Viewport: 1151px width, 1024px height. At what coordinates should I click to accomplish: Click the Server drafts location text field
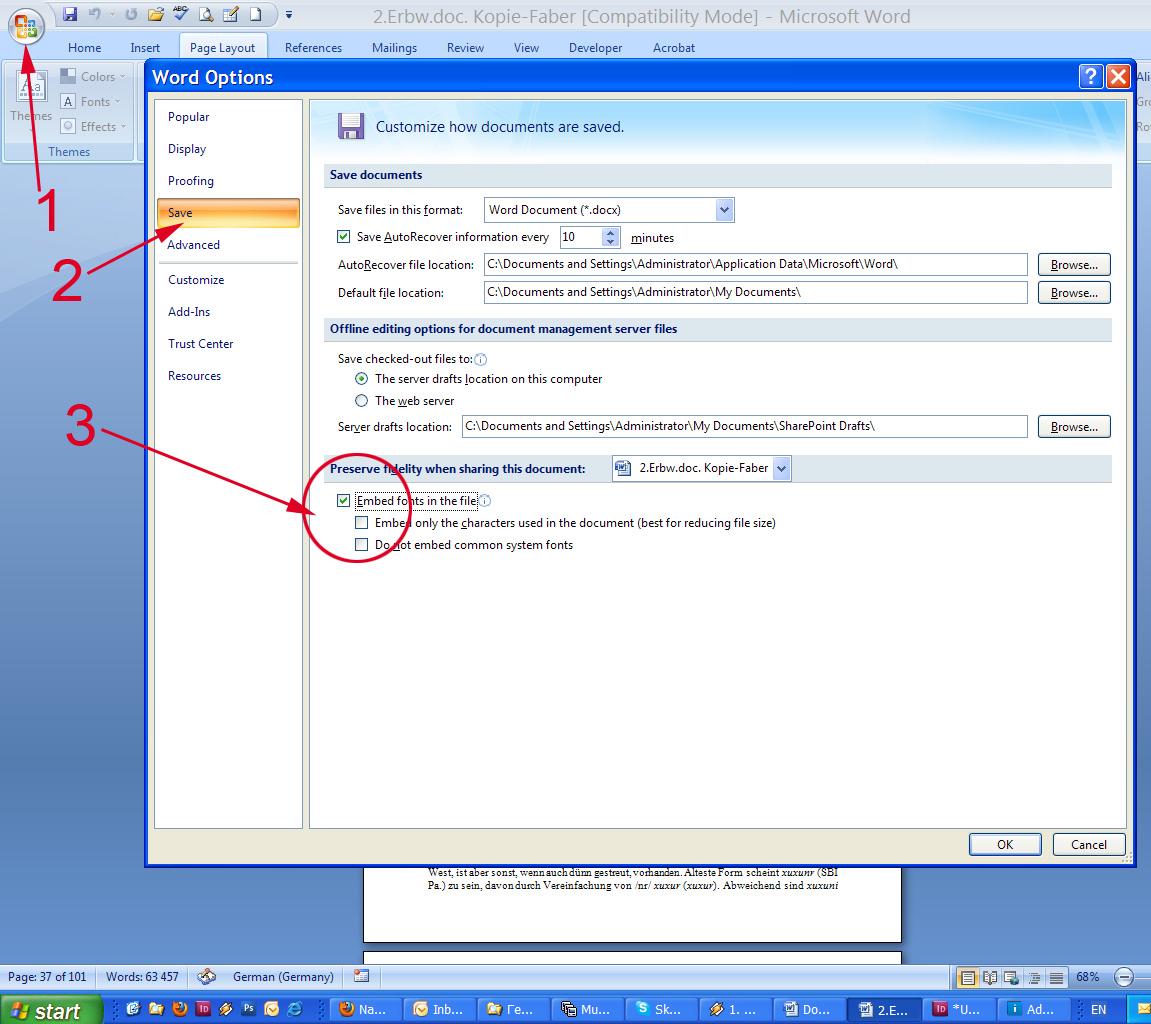[744, 426]
